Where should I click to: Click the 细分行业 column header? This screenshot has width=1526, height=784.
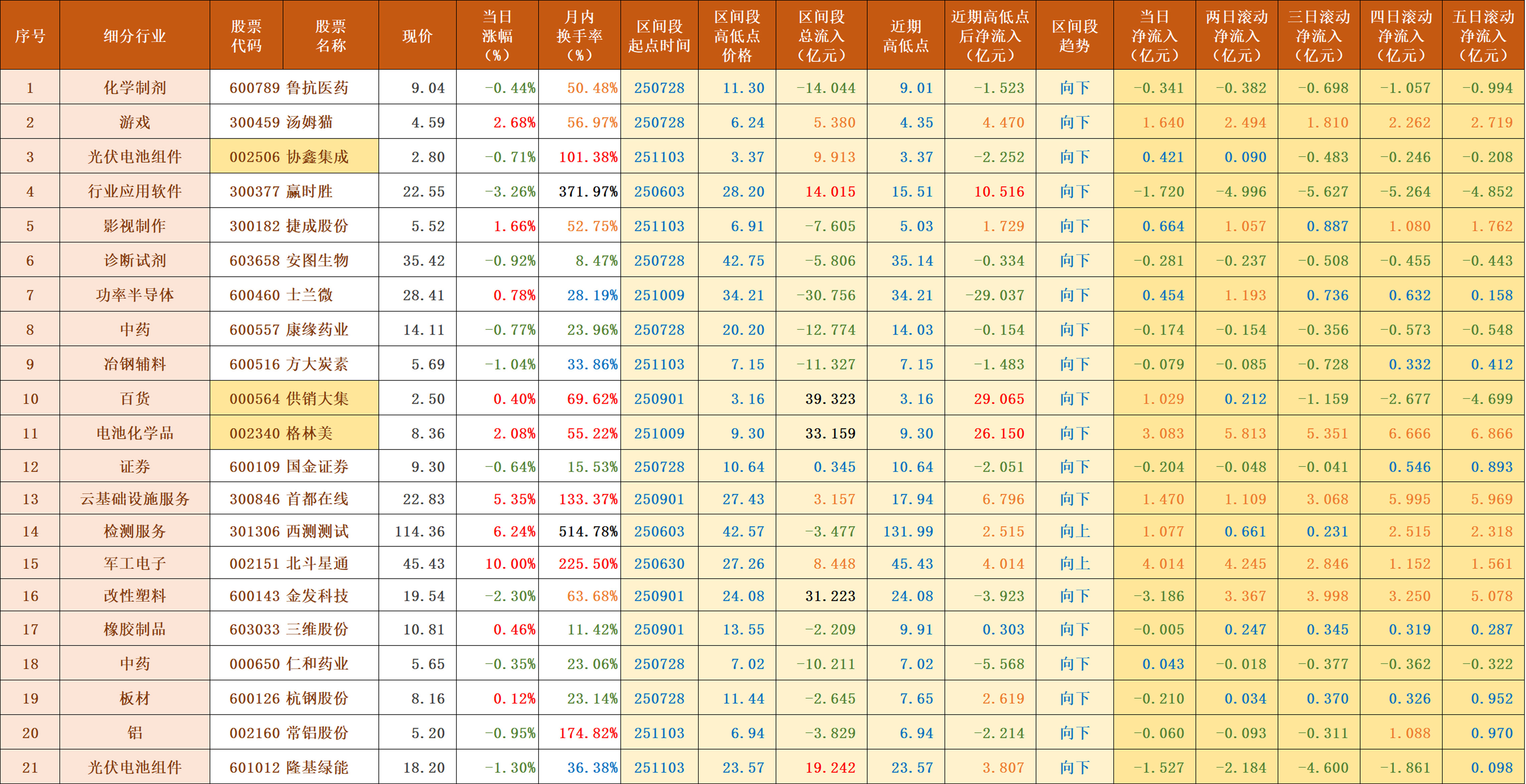(134, 35)
